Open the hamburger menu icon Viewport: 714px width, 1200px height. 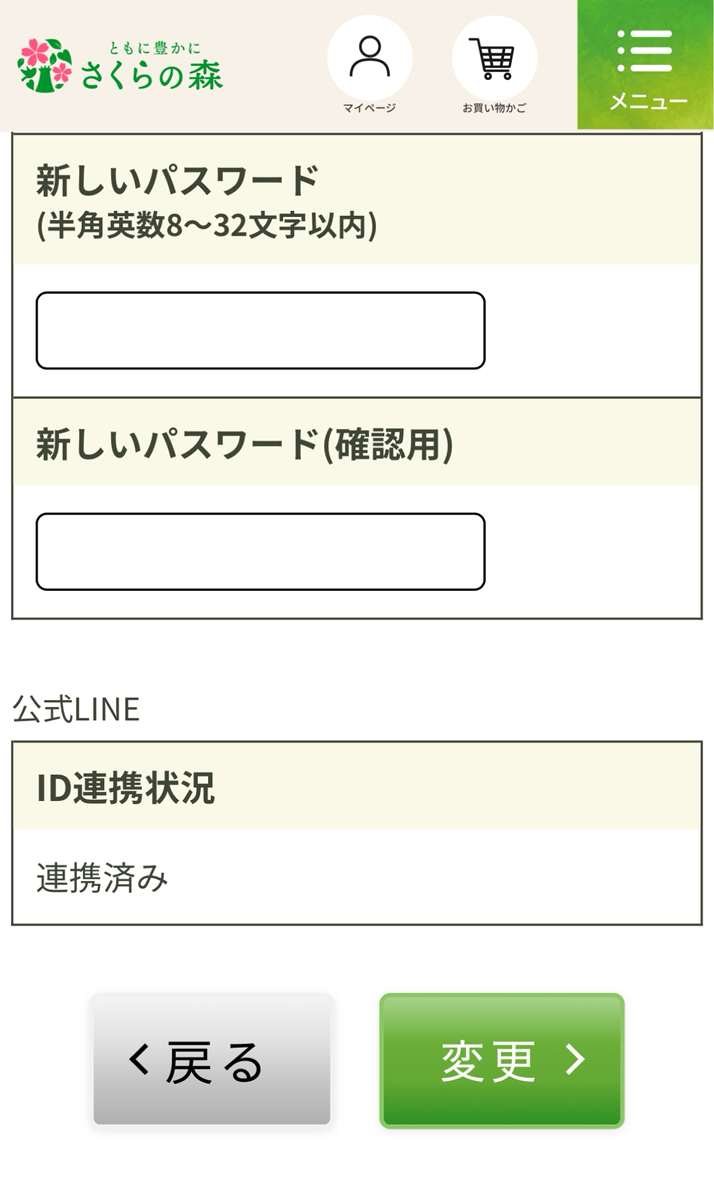[x=646, y=50]
